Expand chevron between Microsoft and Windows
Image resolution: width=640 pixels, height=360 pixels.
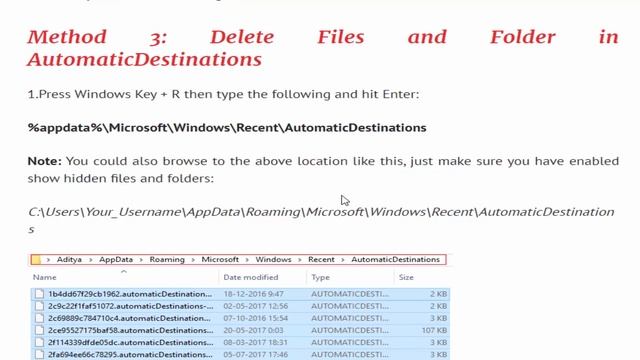pos(247,260)
